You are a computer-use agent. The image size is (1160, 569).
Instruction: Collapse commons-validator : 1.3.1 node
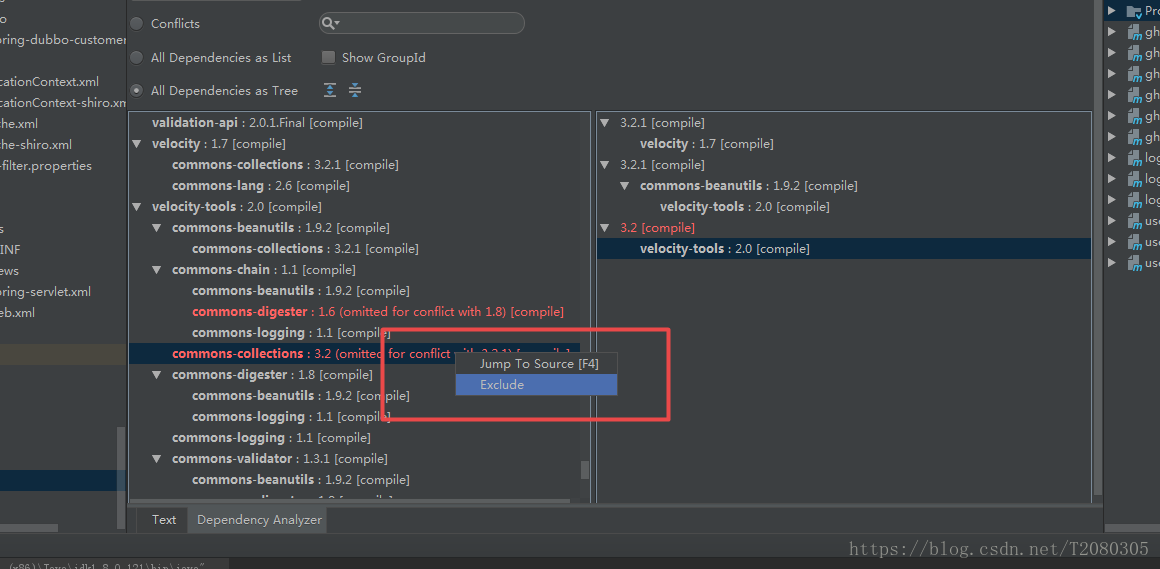click(x=157, y=459)
